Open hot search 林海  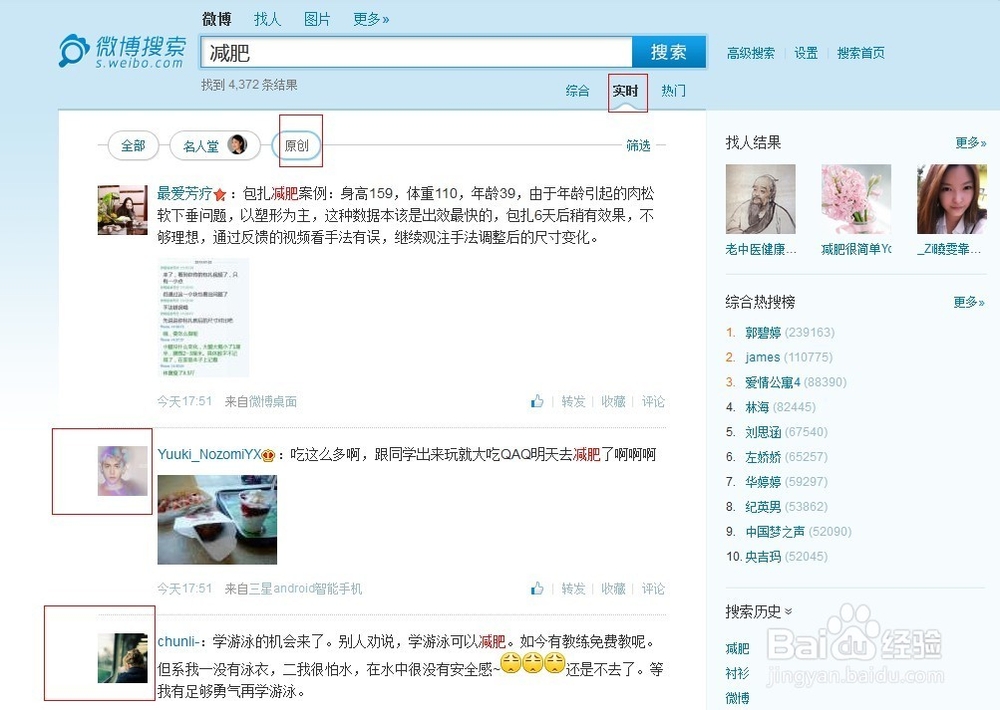point(757,407)
